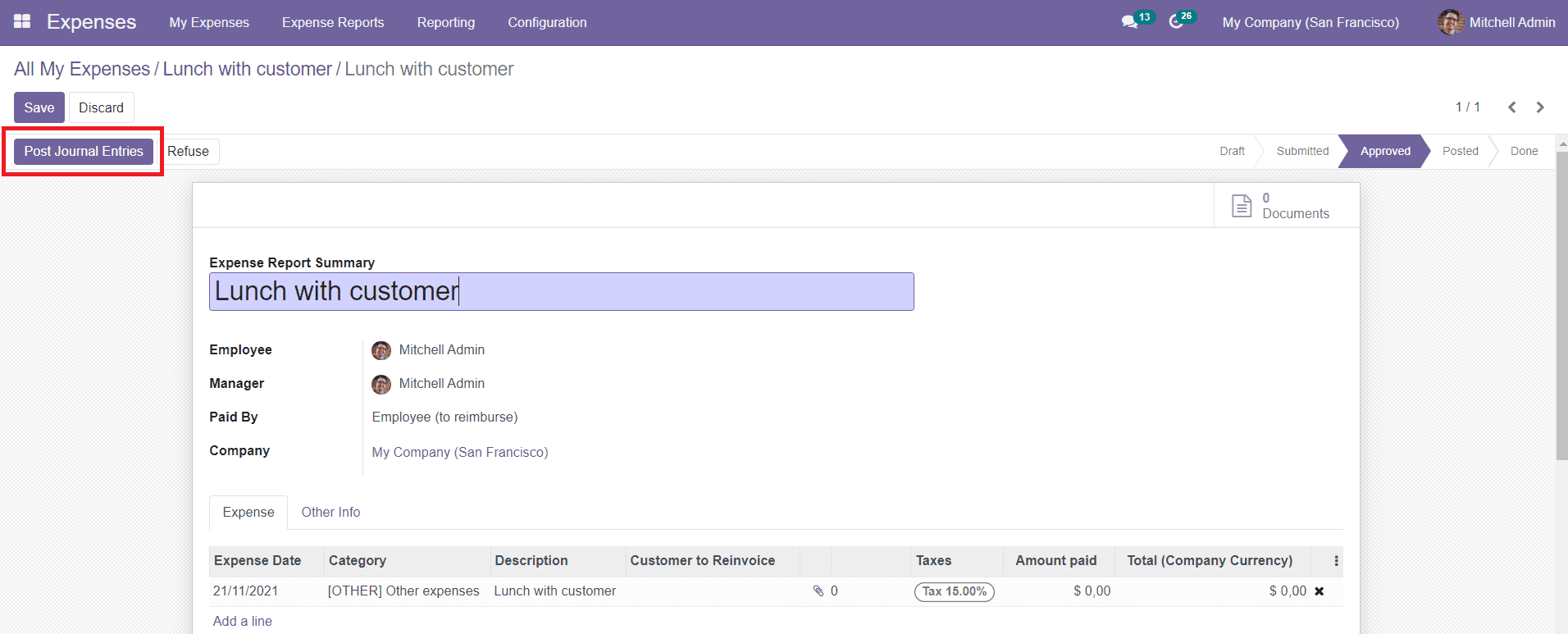Go to previous record arrow
The height and width of the screenshot is (634, 1568).
1511,107
